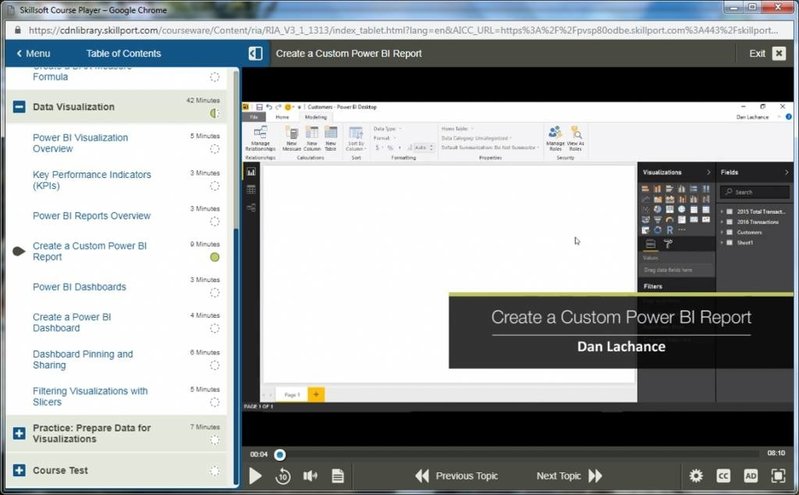Toggle closed captions CC
This screenshot has width=799, height=495.
click(x=723, y=476)
